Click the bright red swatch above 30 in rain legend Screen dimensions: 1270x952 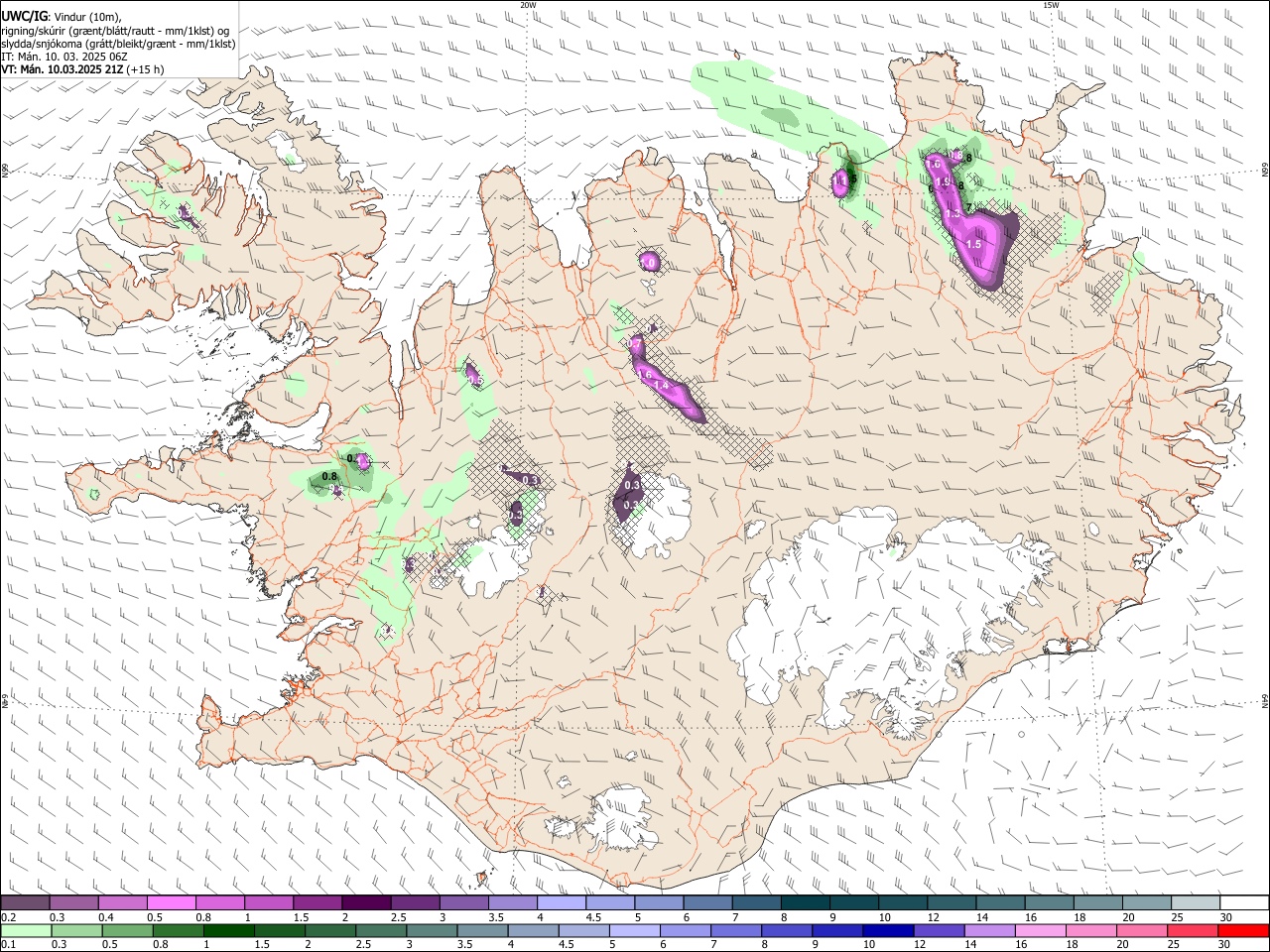coord(1242,930)
